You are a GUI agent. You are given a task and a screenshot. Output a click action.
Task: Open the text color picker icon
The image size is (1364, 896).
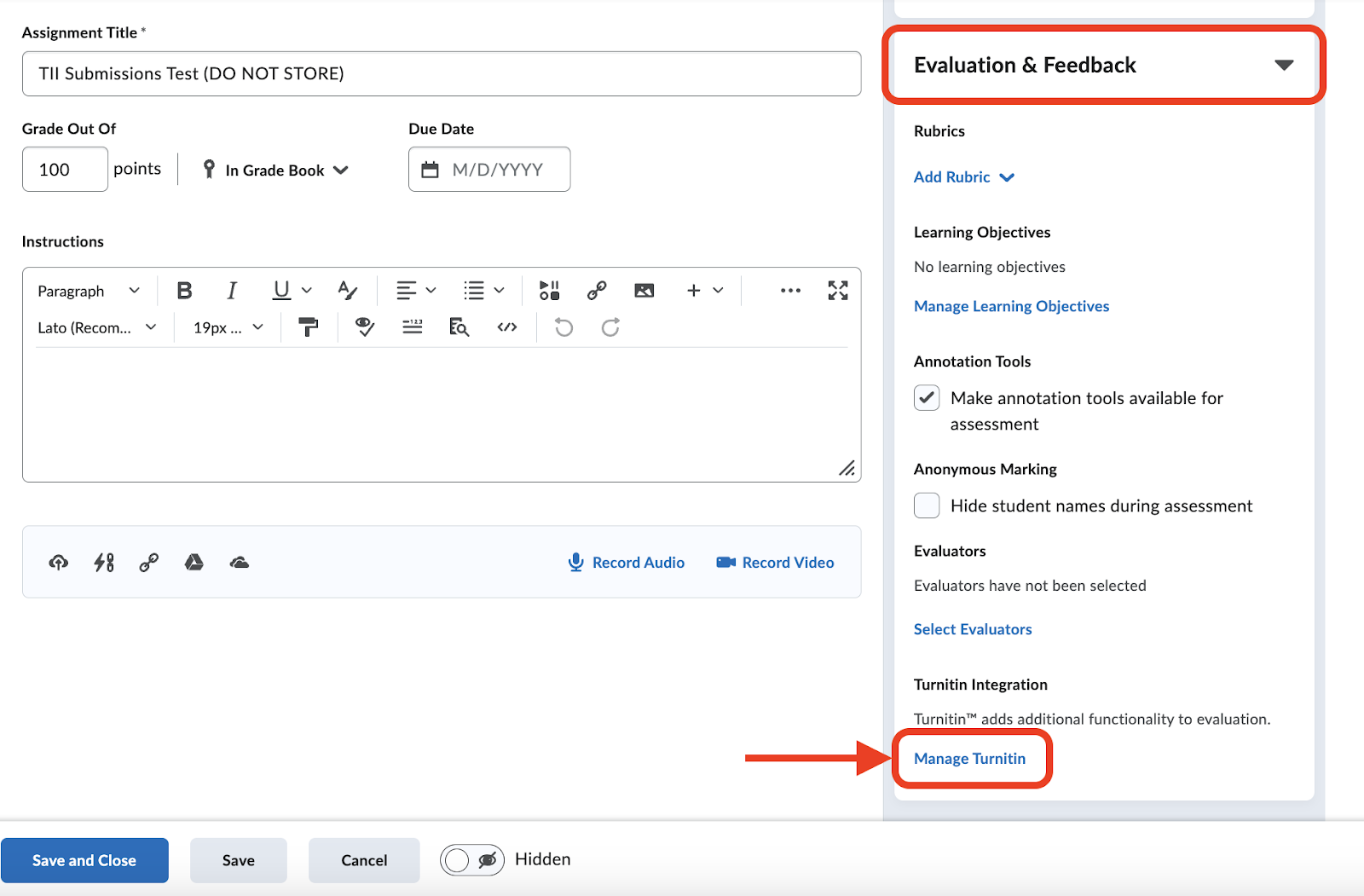347,291
